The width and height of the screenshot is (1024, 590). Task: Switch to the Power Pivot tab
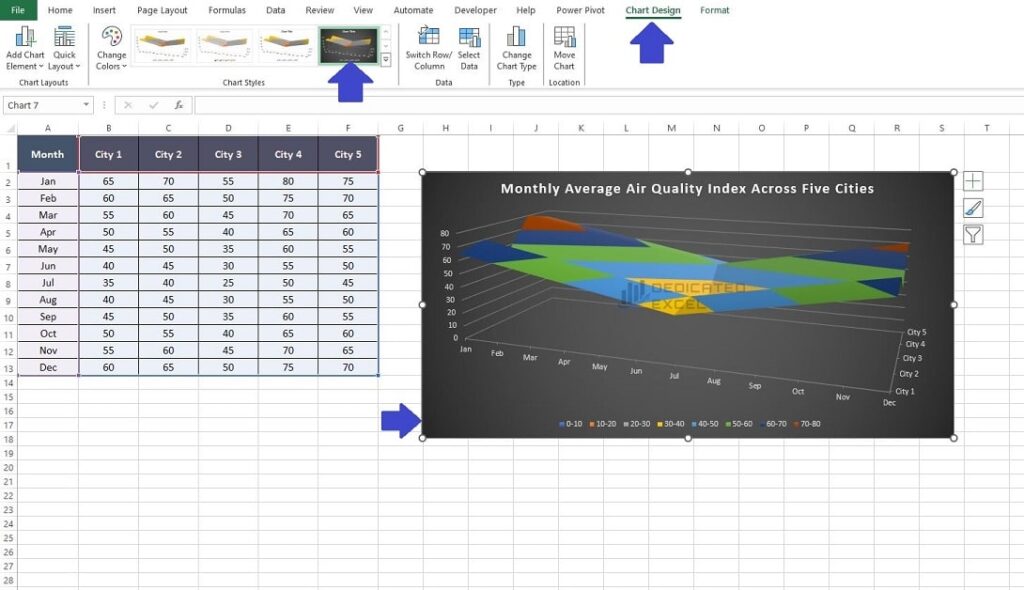click(580, 10)
